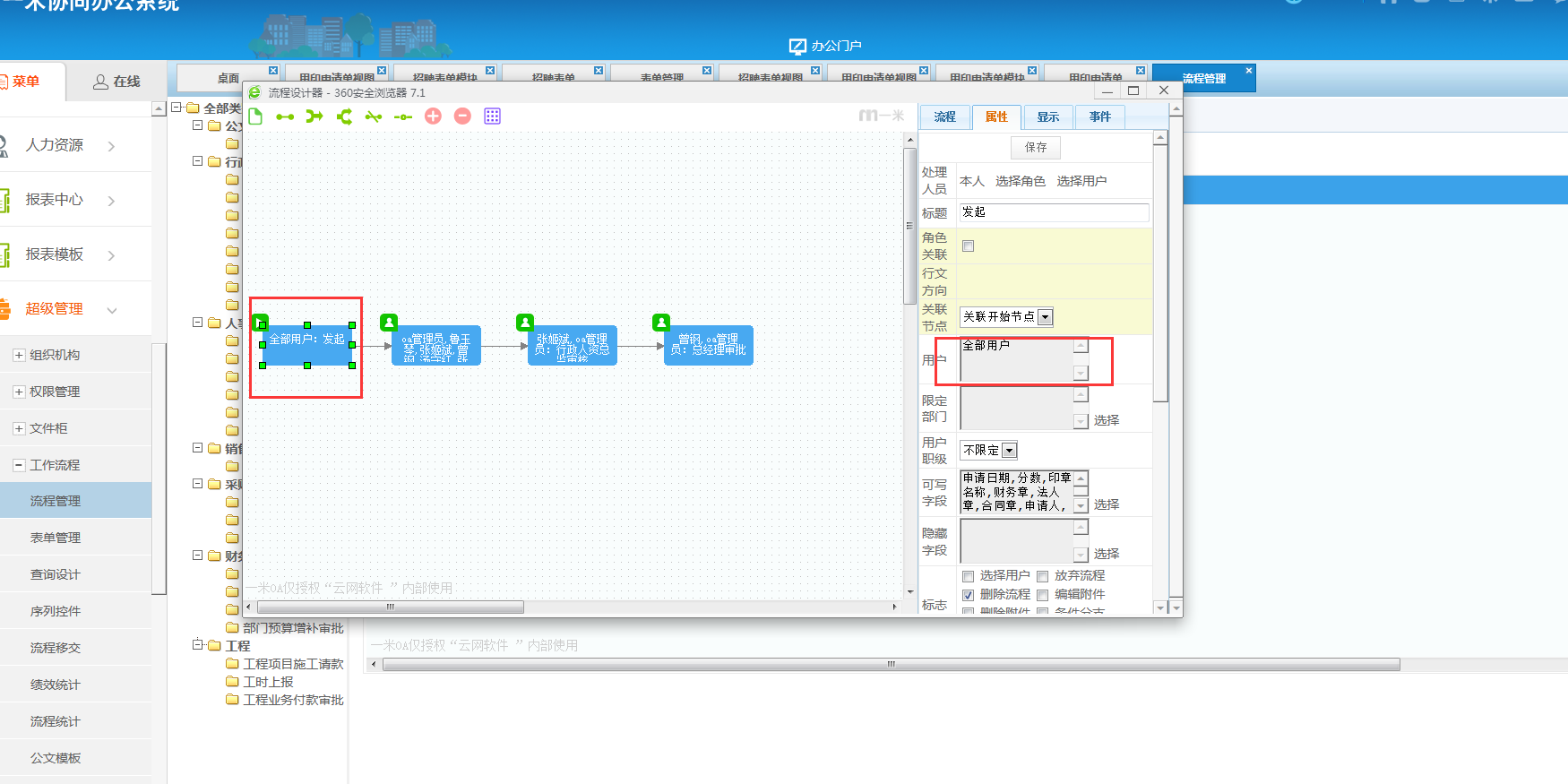The image size is (1568, 784).
Task: Expand the 报表模板 menu chevron
Action: pos(111,255)
